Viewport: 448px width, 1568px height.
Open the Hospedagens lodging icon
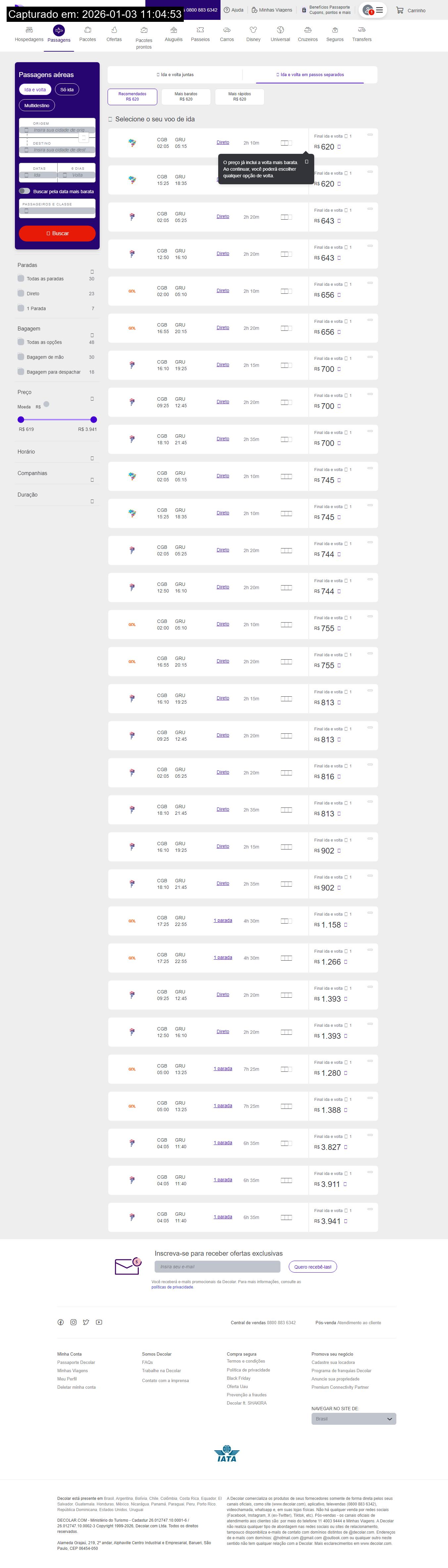click(x=29, y=30)
